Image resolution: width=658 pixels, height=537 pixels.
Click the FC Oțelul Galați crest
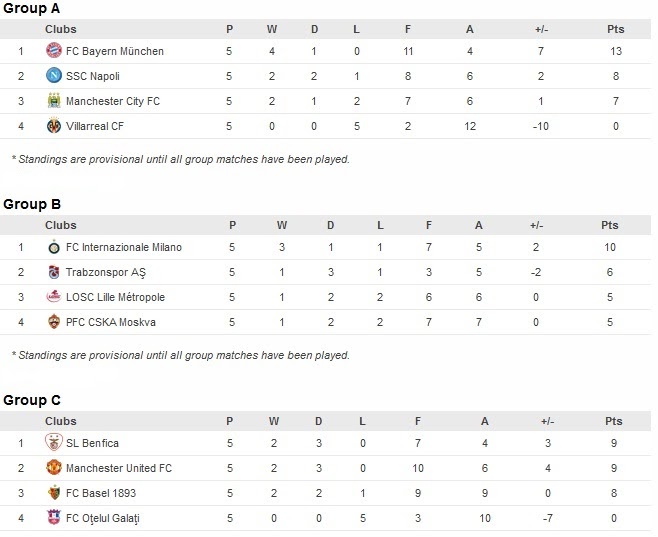54,517
